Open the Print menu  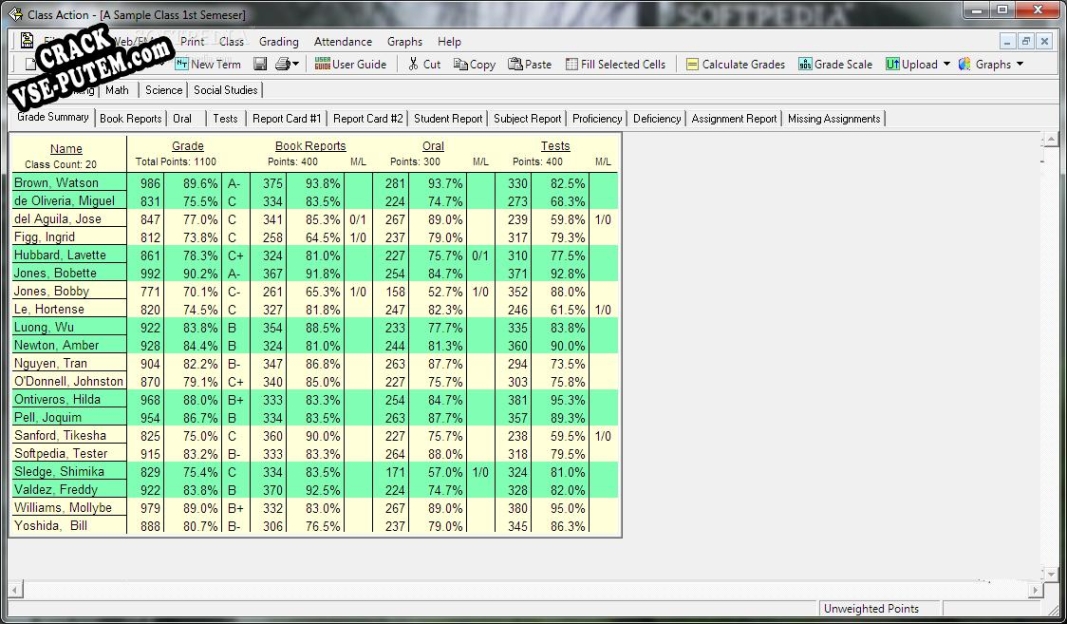[192, 42]
